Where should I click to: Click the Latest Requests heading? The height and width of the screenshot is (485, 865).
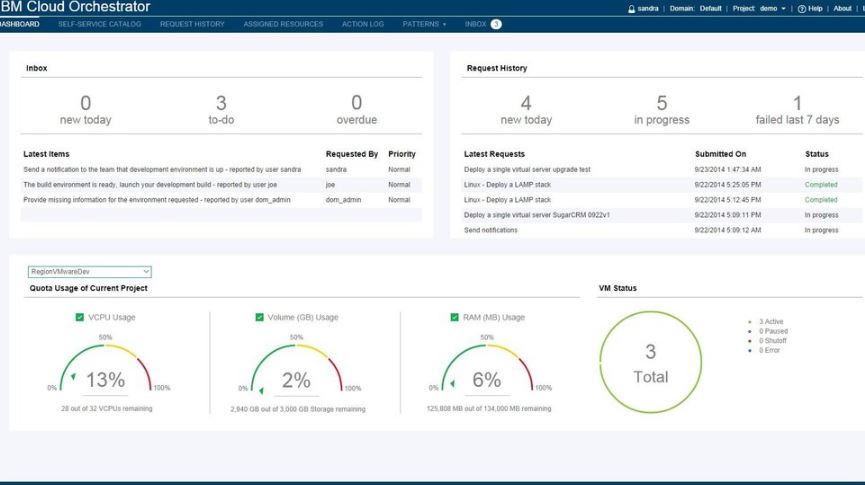(x=494, y=154)
